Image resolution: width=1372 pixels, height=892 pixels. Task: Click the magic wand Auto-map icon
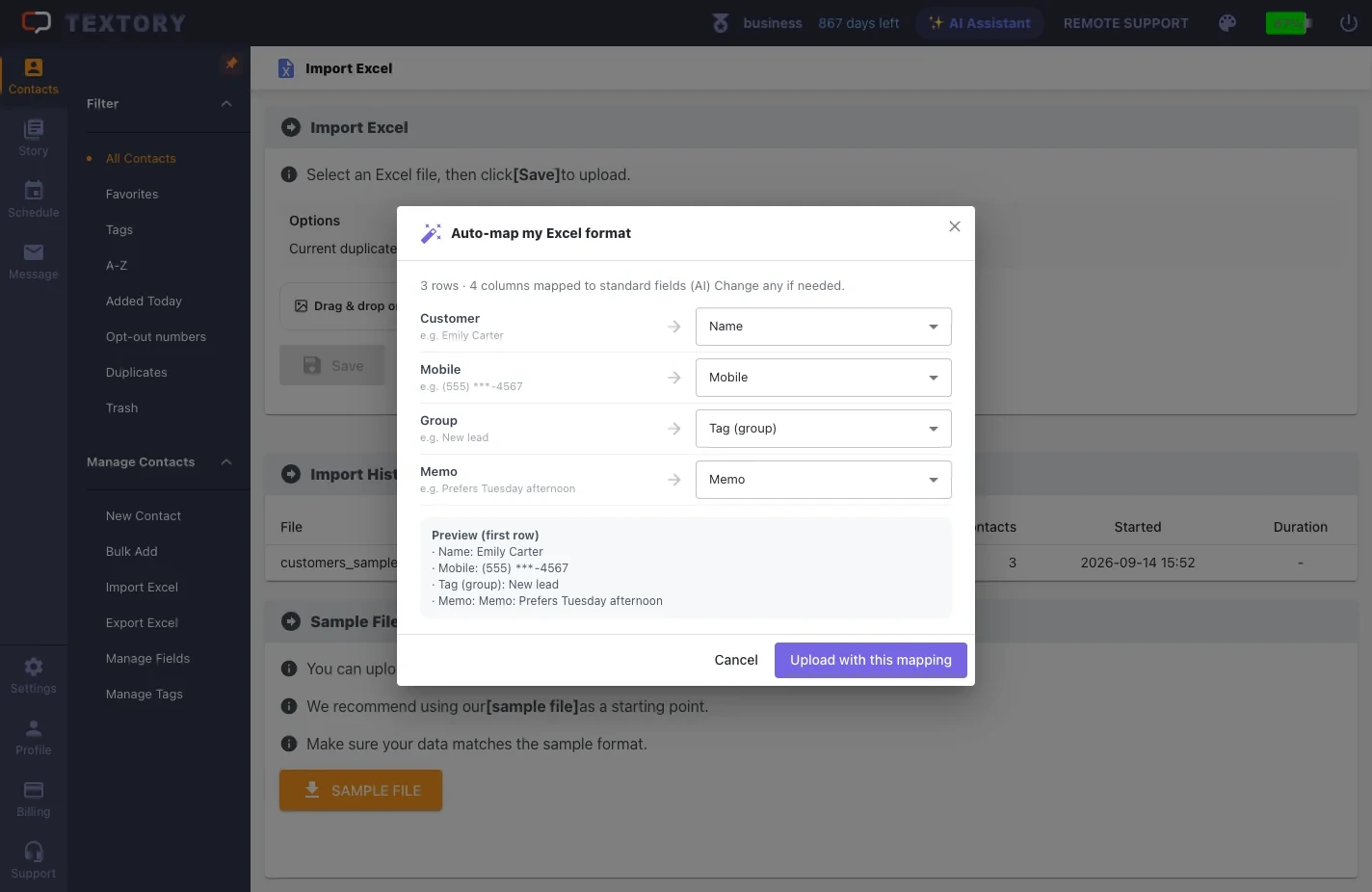[431, 233]
